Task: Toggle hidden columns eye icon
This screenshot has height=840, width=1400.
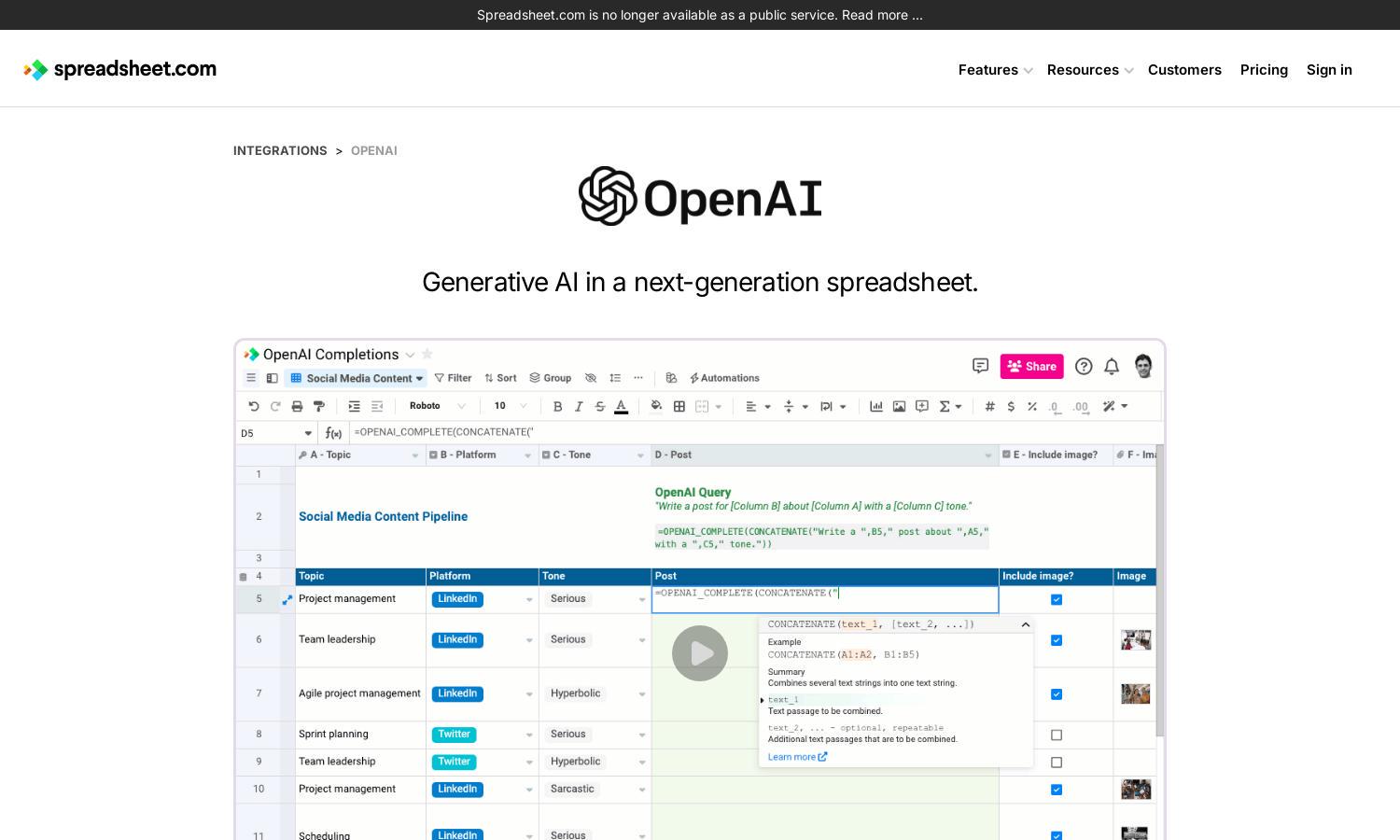Action: (x=591, y=378)
